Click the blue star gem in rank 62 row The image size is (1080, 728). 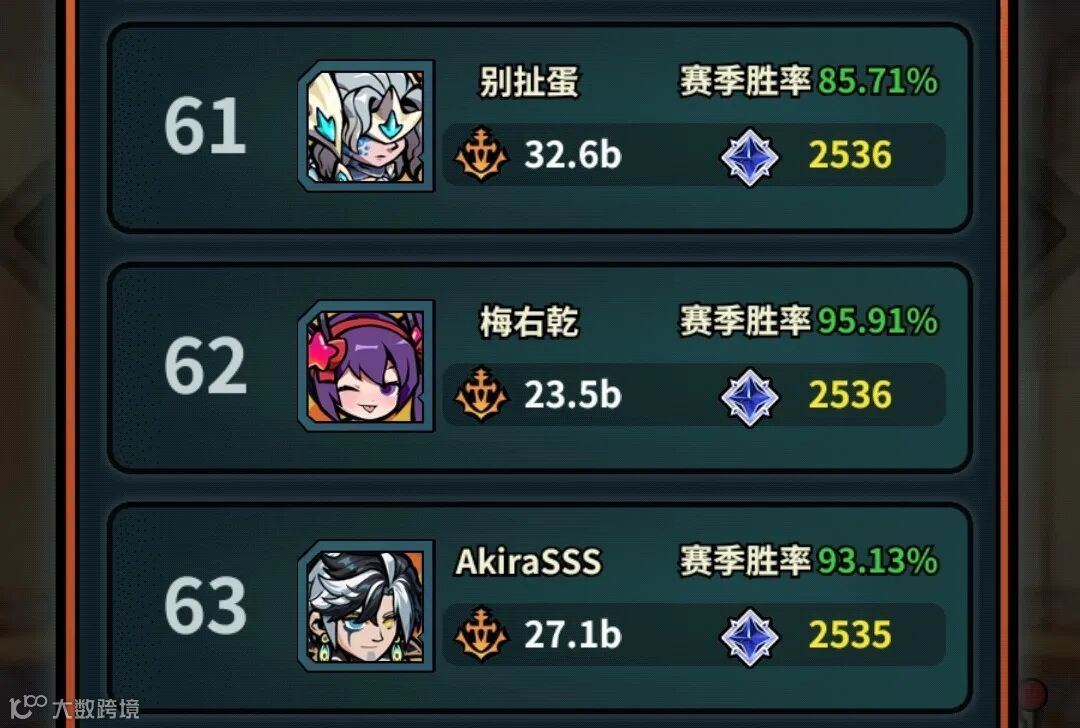coord(749,397)
